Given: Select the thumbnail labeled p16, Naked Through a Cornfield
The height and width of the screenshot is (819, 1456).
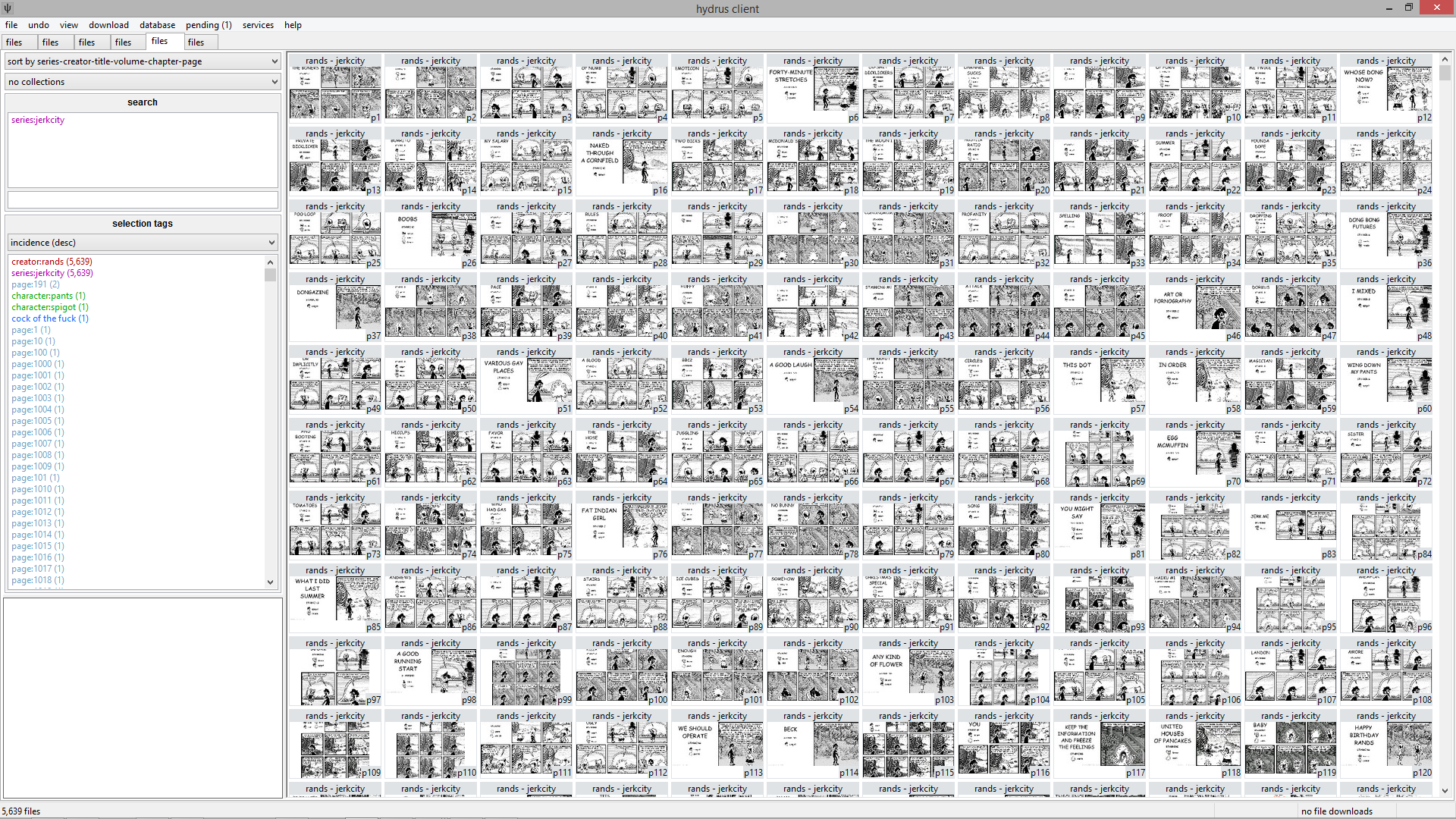Looking at the screenshot, I should coord(621,162).
